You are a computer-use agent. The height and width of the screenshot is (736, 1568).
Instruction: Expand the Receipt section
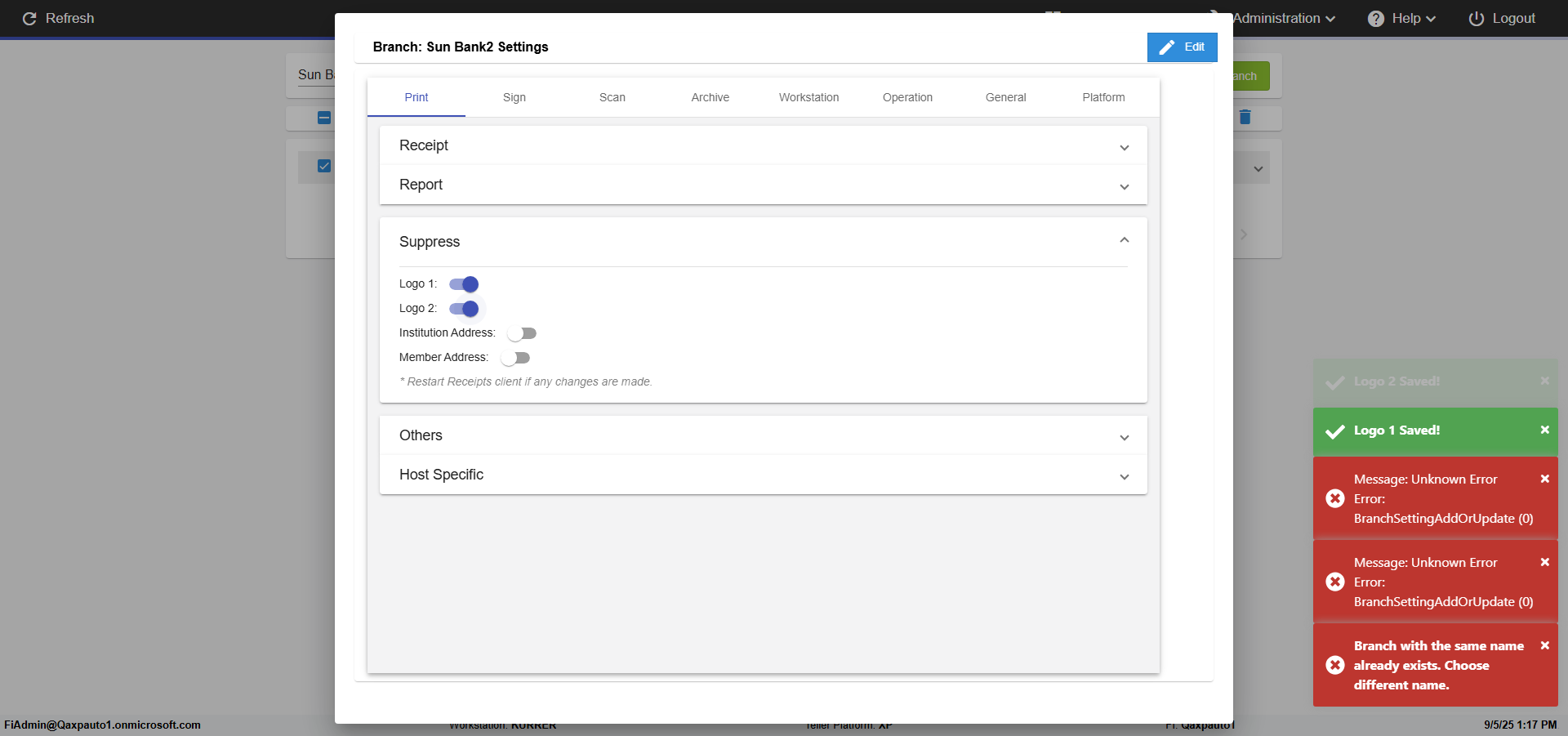click(763, 145)
